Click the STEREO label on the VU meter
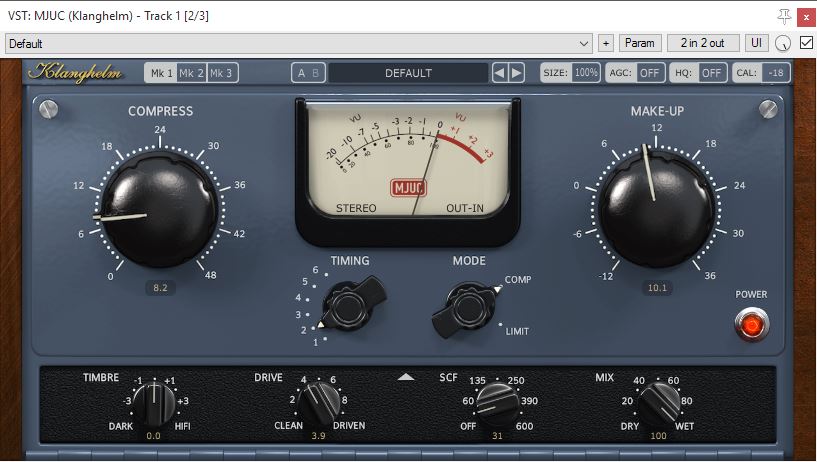 click(356, 208)
